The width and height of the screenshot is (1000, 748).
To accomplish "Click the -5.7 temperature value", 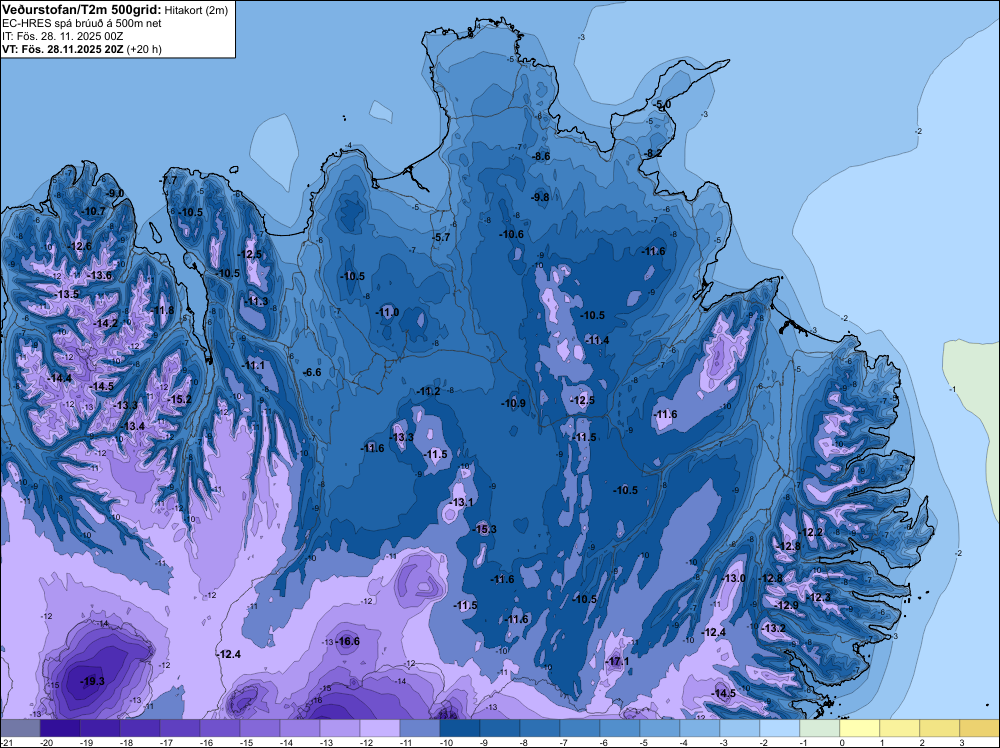I will coord(441,237).
